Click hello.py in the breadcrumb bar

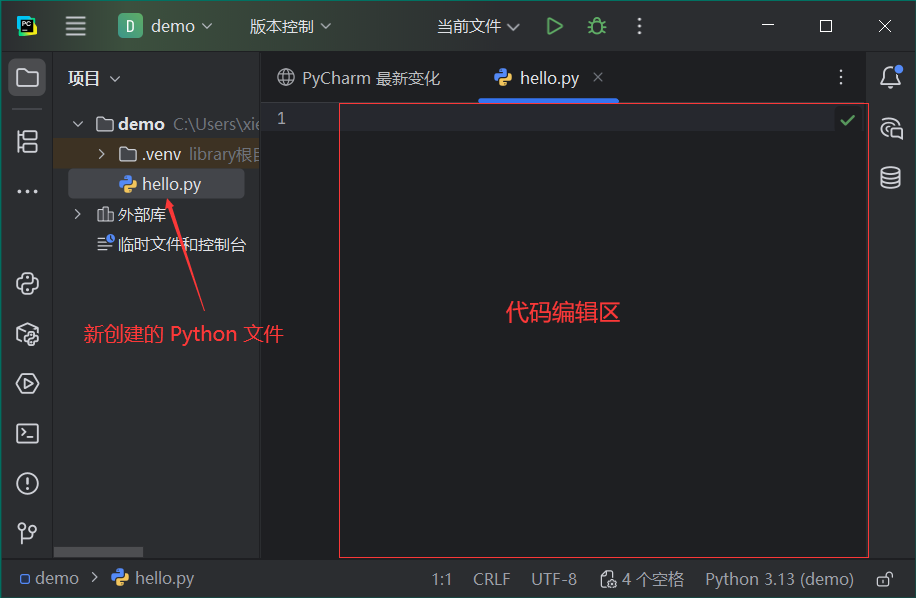pos(152,578)
